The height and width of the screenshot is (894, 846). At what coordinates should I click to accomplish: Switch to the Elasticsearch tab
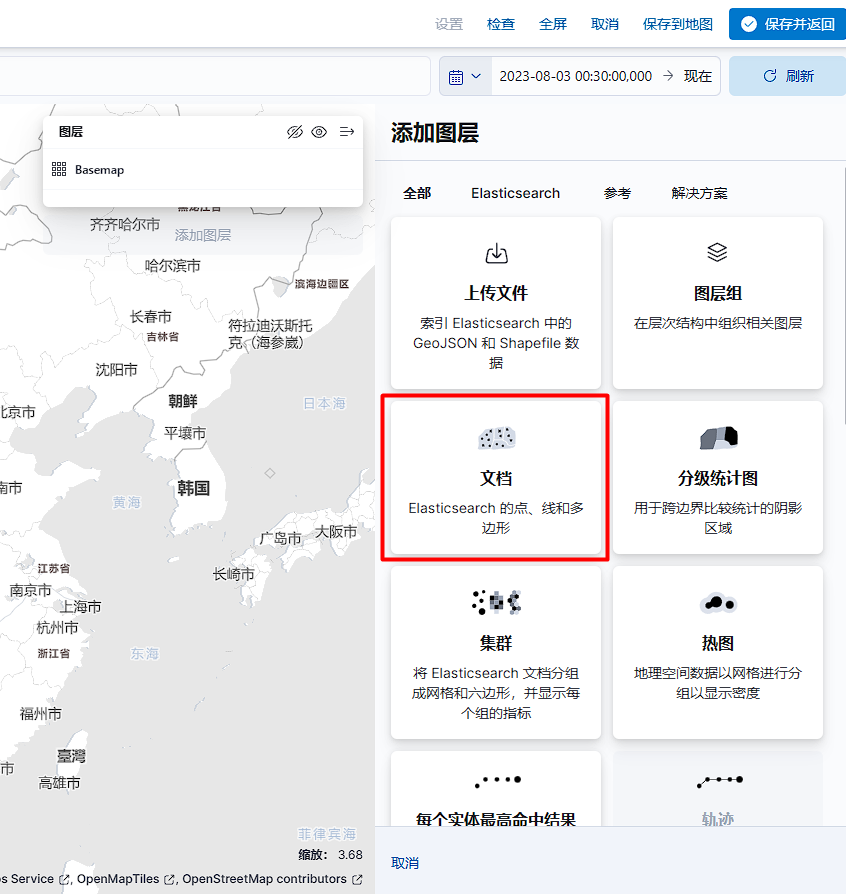click(x=515, y=193)
